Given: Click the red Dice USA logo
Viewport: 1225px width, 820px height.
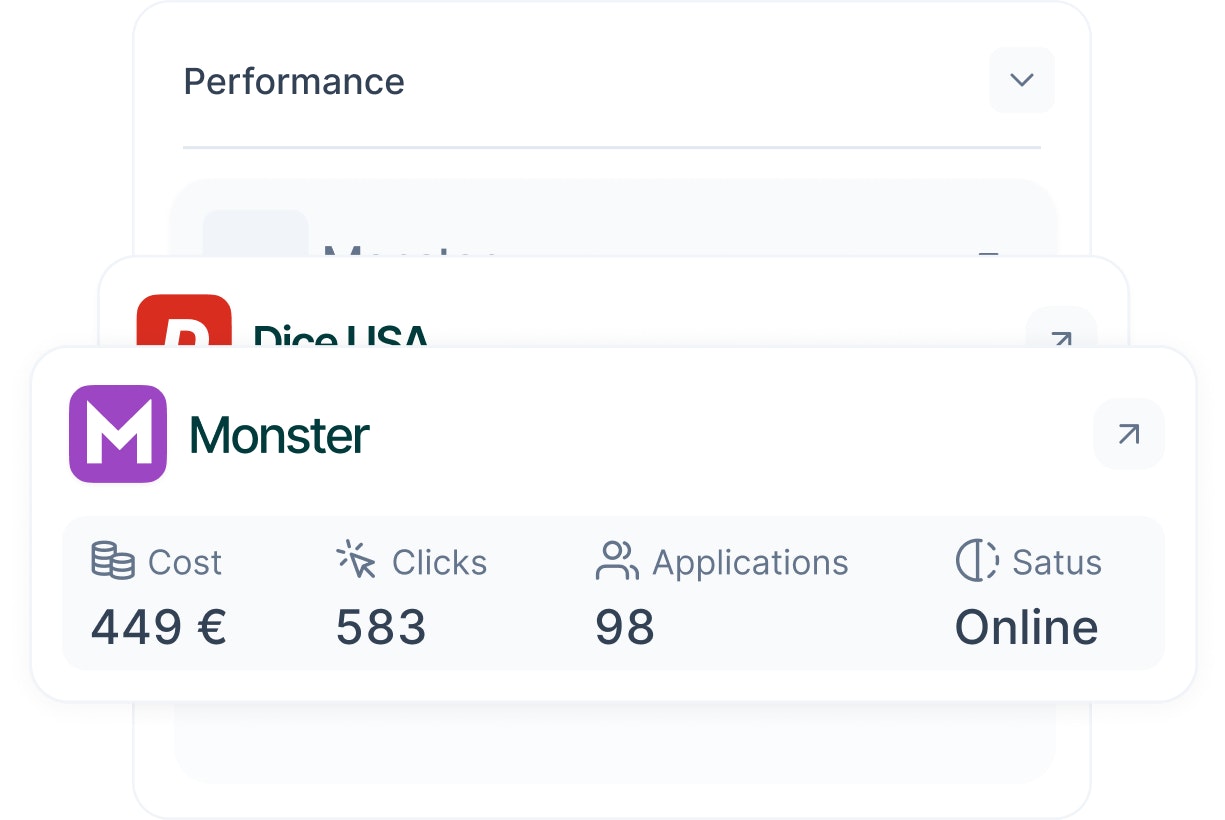Looking at the screenshot, I should (x=184, y=321).
